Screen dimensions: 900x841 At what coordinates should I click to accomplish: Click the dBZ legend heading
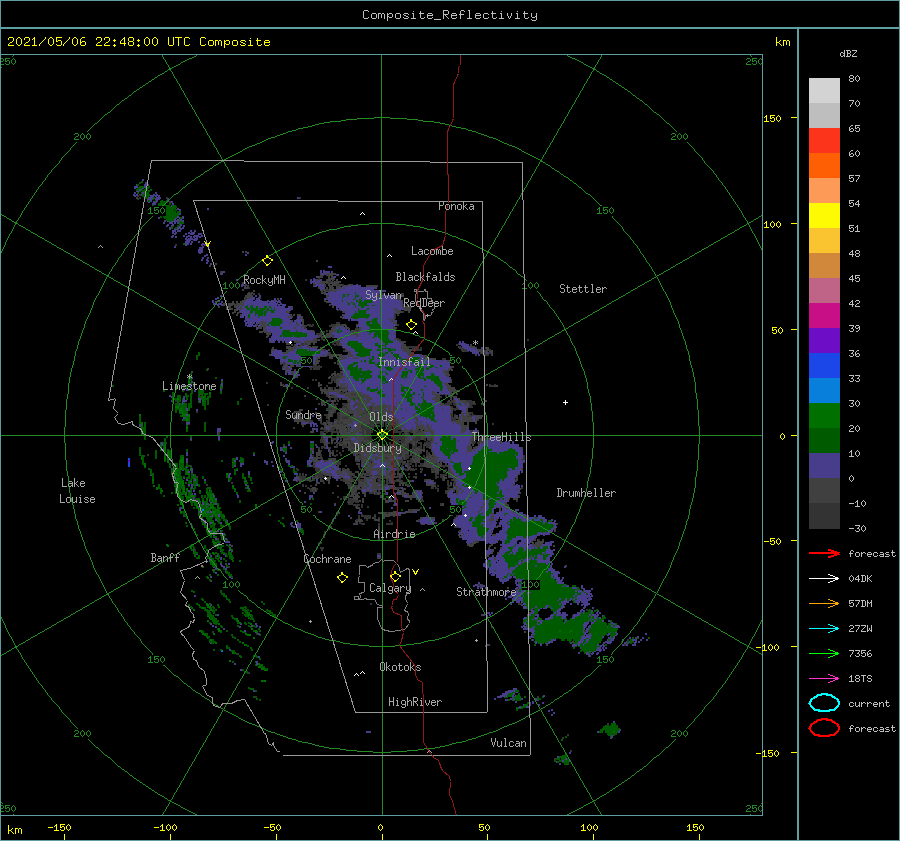(848, 53)
